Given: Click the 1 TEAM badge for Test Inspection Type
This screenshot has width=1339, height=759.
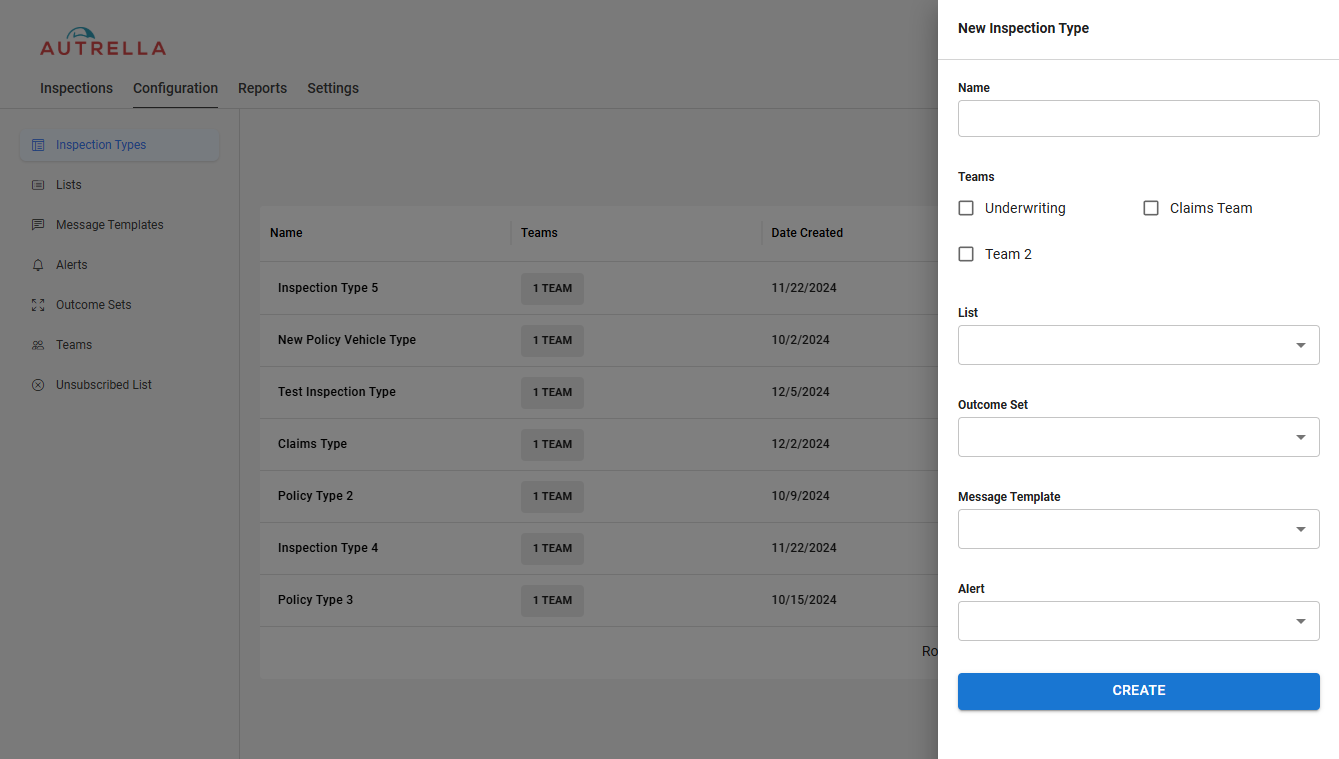Looking at the screenshot, I should coord(552,392).
